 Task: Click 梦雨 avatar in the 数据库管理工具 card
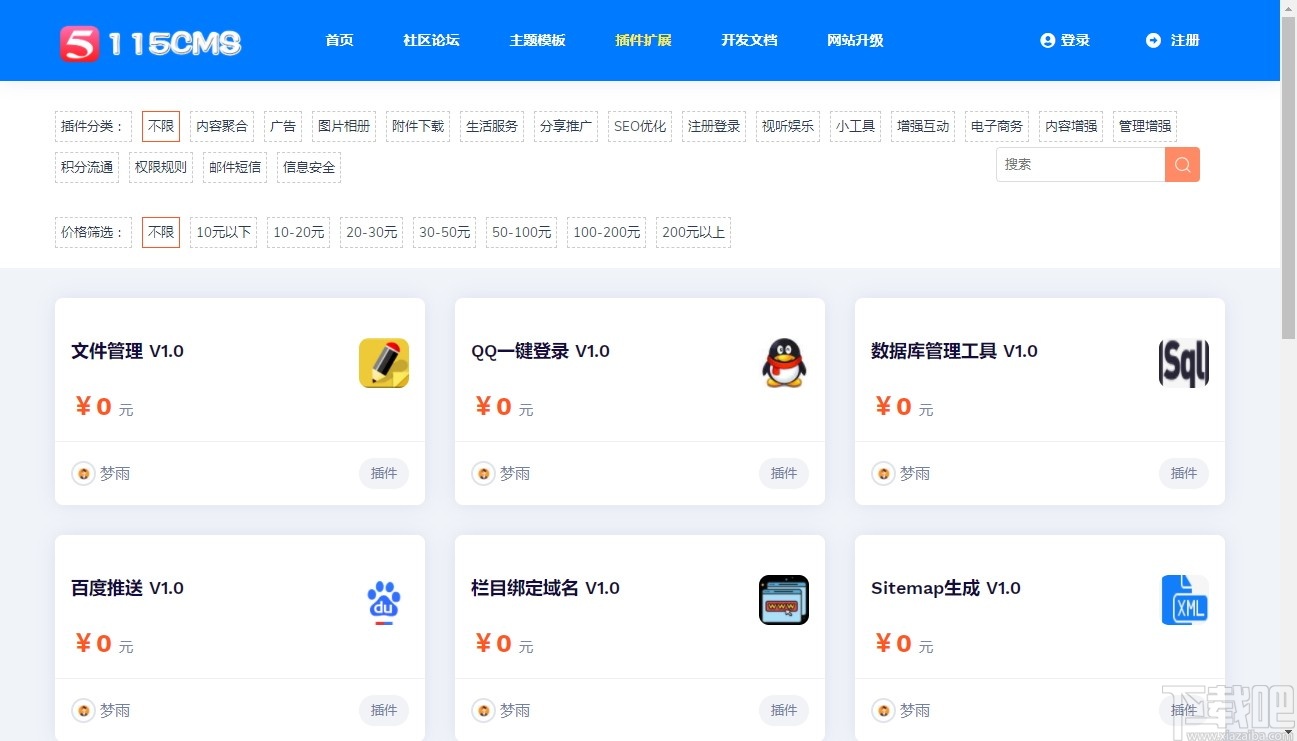(x=883, y=473)
